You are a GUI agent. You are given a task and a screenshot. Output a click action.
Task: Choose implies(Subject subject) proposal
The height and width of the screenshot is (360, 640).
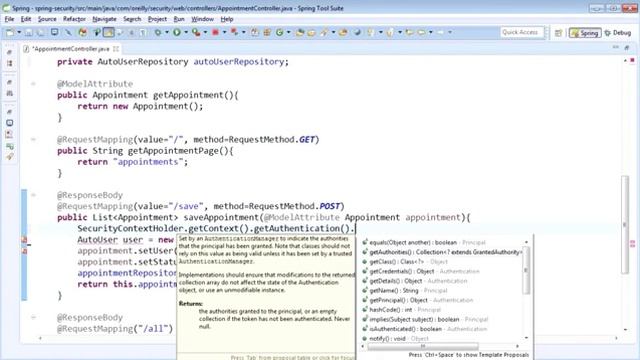tap(443, 319)
